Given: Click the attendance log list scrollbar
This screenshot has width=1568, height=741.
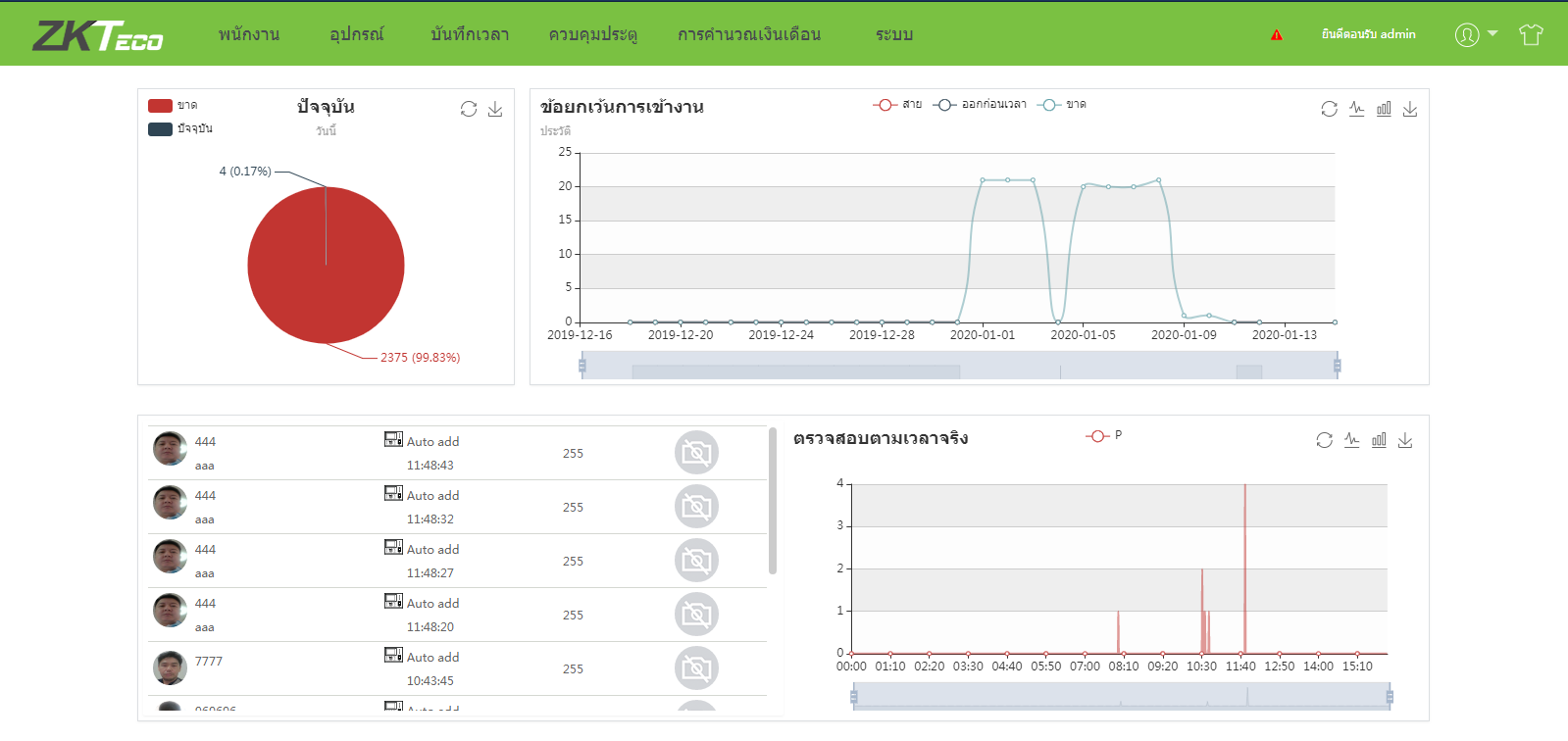Looking at the screenshot, I should click(773, 500).
